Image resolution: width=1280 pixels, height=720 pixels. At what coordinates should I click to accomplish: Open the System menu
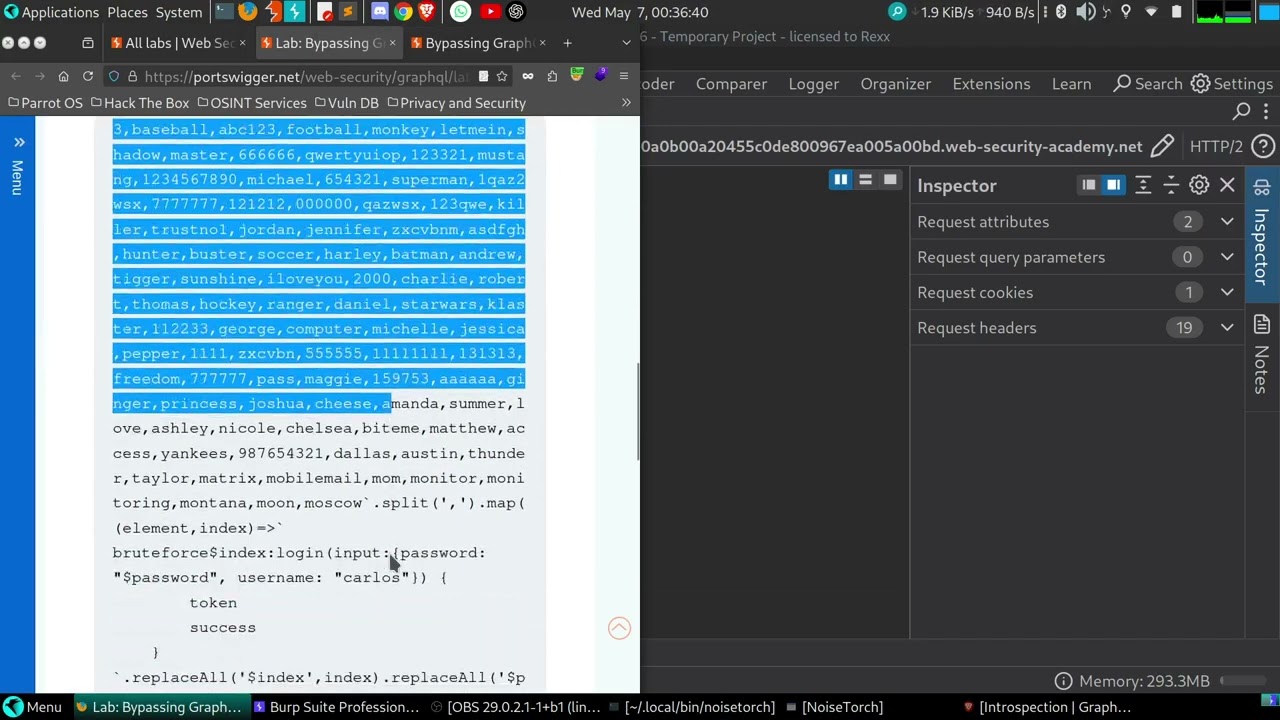pos(179,12)
